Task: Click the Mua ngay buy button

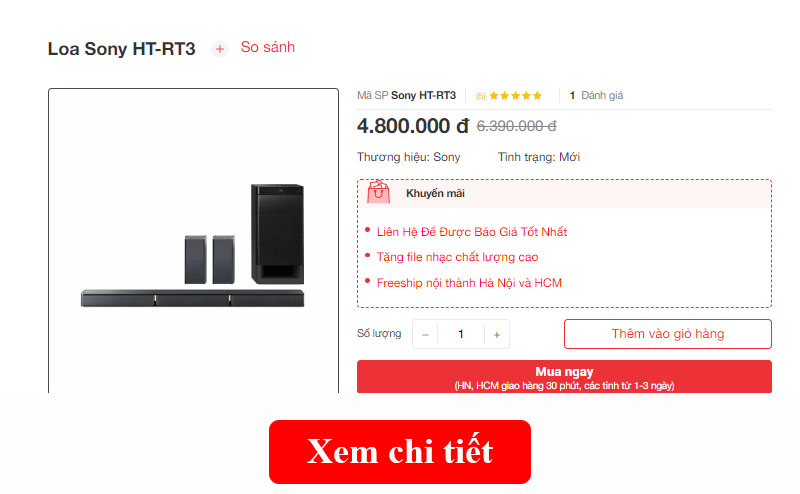Action: pyautogui.click(x=564, y=377)
